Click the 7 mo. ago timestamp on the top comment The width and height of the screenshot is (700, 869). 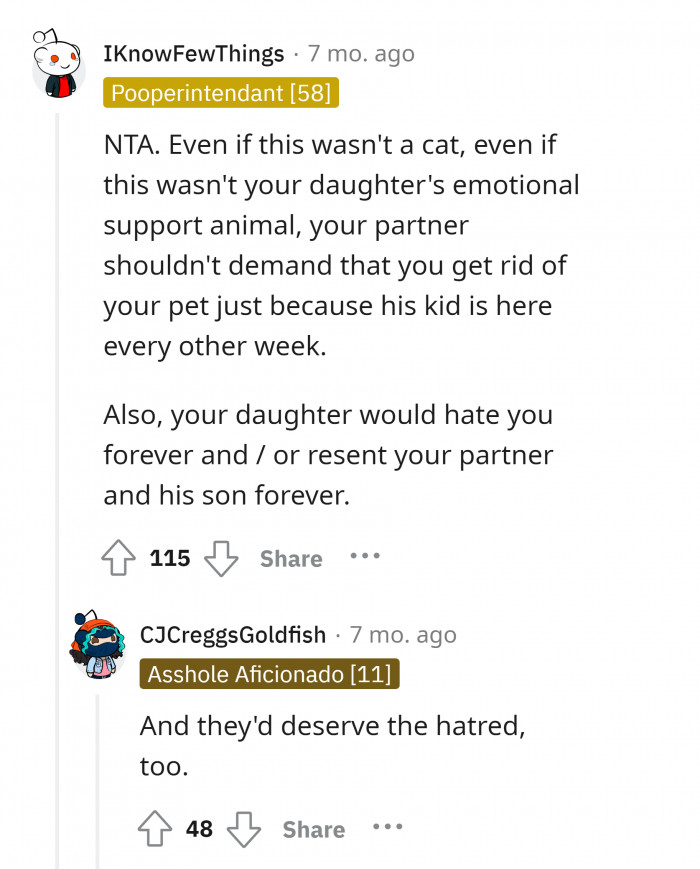[x=362, y=54]
